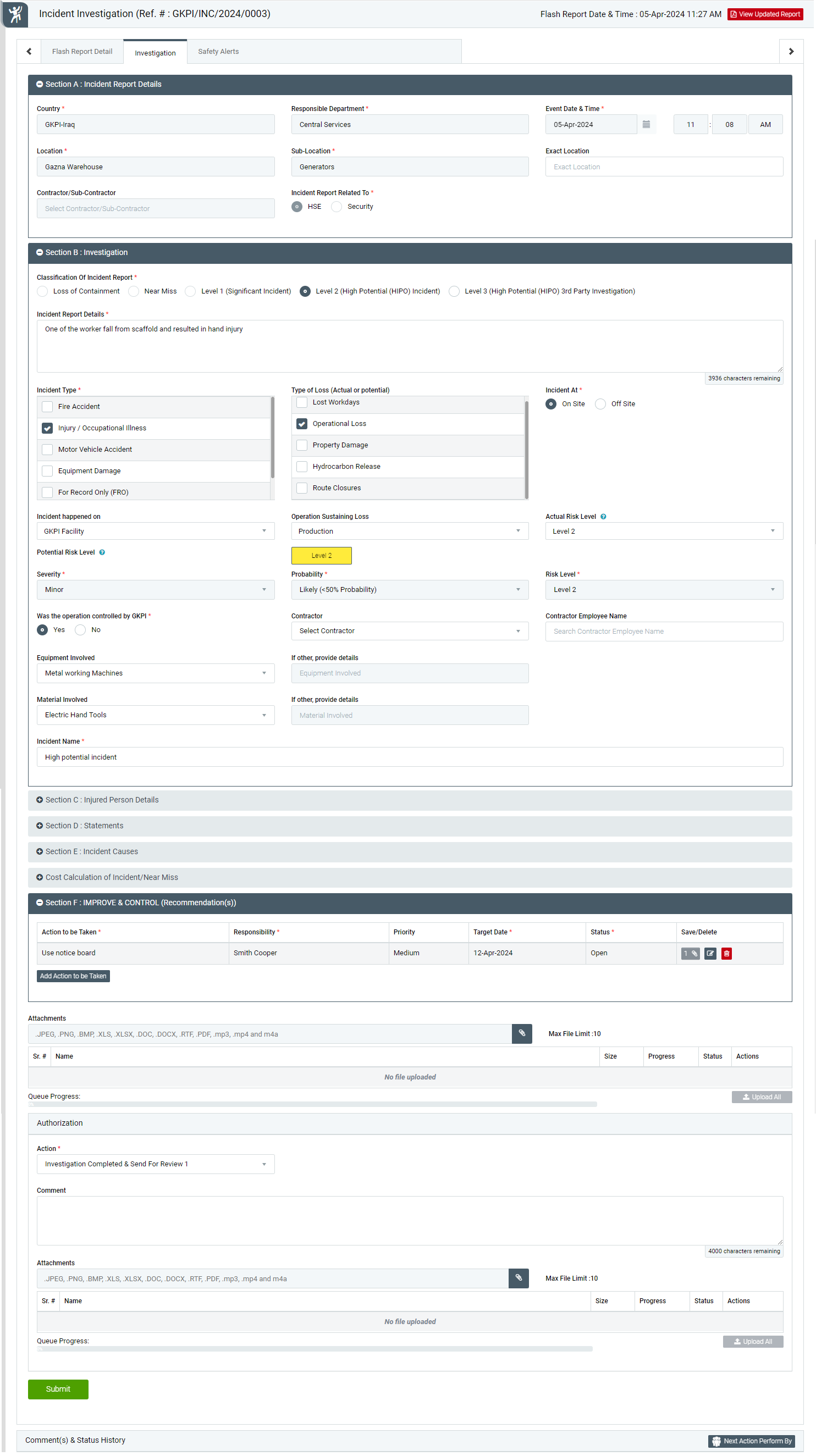The height and width of the screenshot is (1456, 816).
Task: Open the Severity dropdown
Action: 156,590
